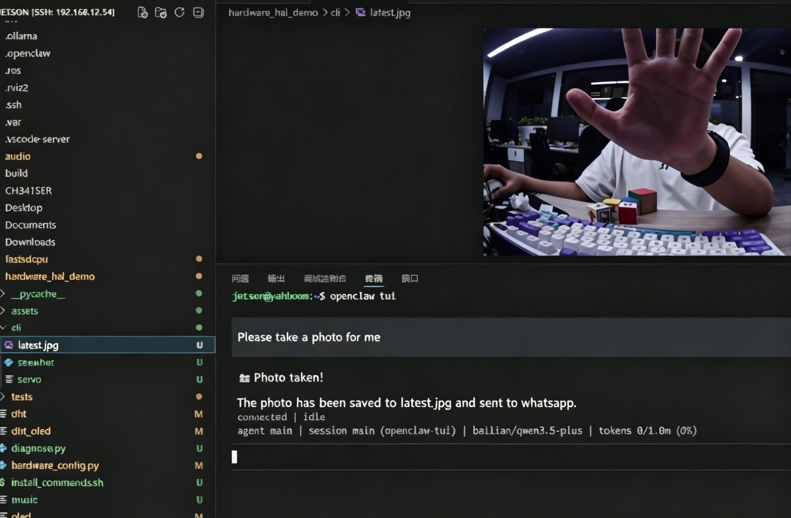The image size is (791, 518).
Task: Switch to the Output (输出) panel tab
Action: pyautogui.click(x=276, y=278)
